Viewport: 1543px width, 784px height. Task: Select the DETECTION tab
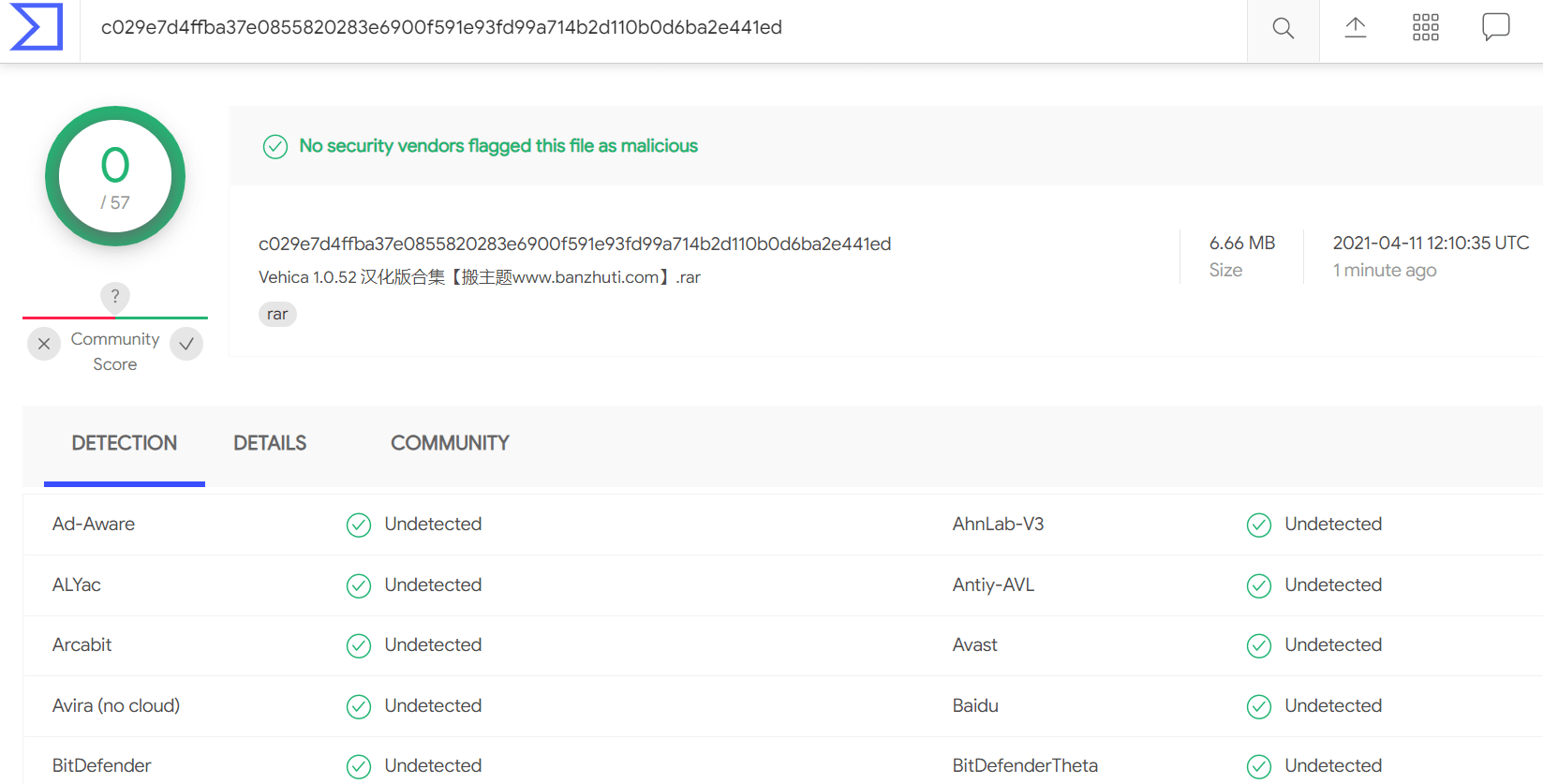pos(125,443)
